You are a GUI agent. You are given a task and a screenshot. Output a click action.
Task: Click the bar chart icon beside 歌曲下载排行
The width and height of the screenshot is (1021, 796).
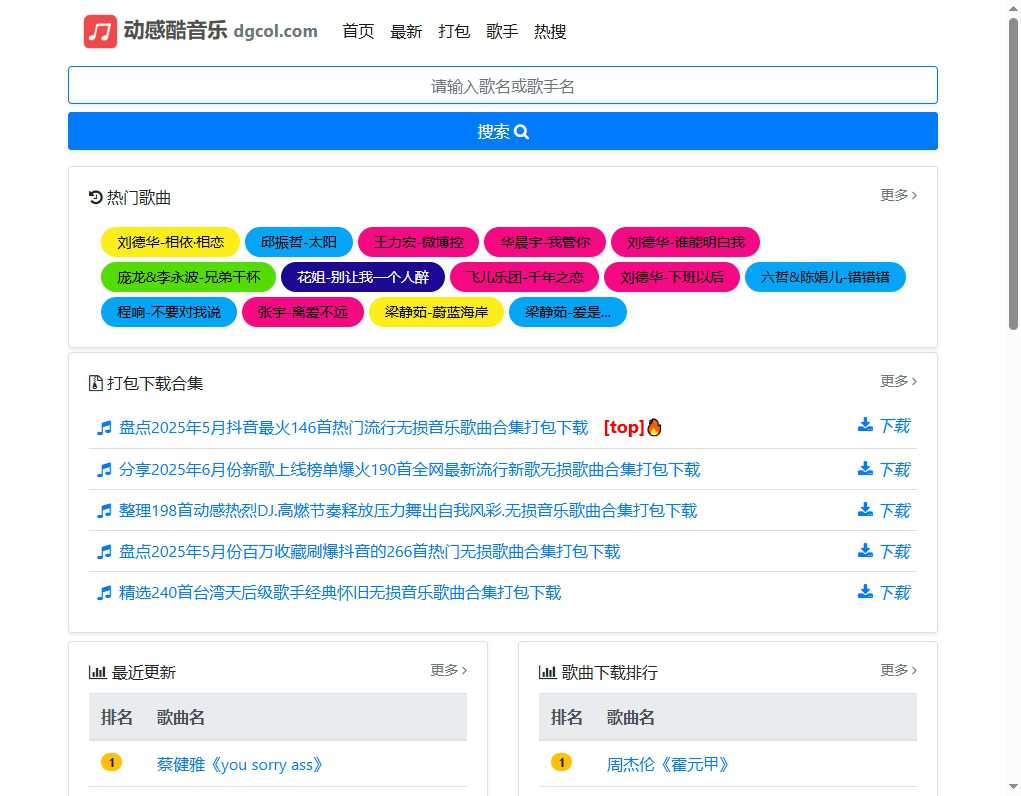(547, 672)
